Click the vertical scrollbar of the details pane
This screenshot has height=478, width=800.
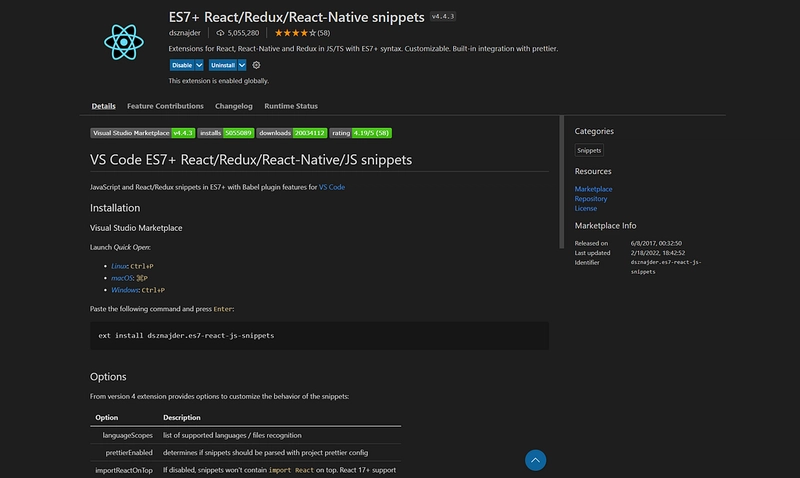click(562, 182)
